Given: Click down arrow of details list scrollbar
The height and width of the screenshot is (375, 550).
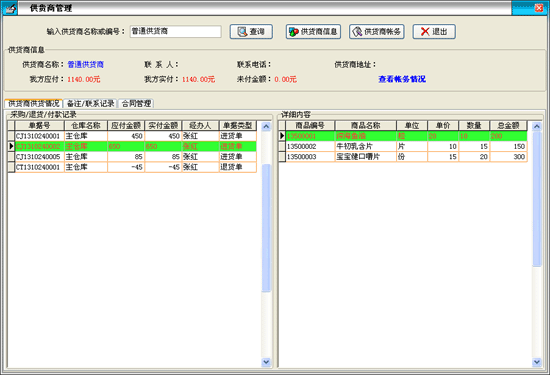Looking at the screenshot, I should click(537, 362).
